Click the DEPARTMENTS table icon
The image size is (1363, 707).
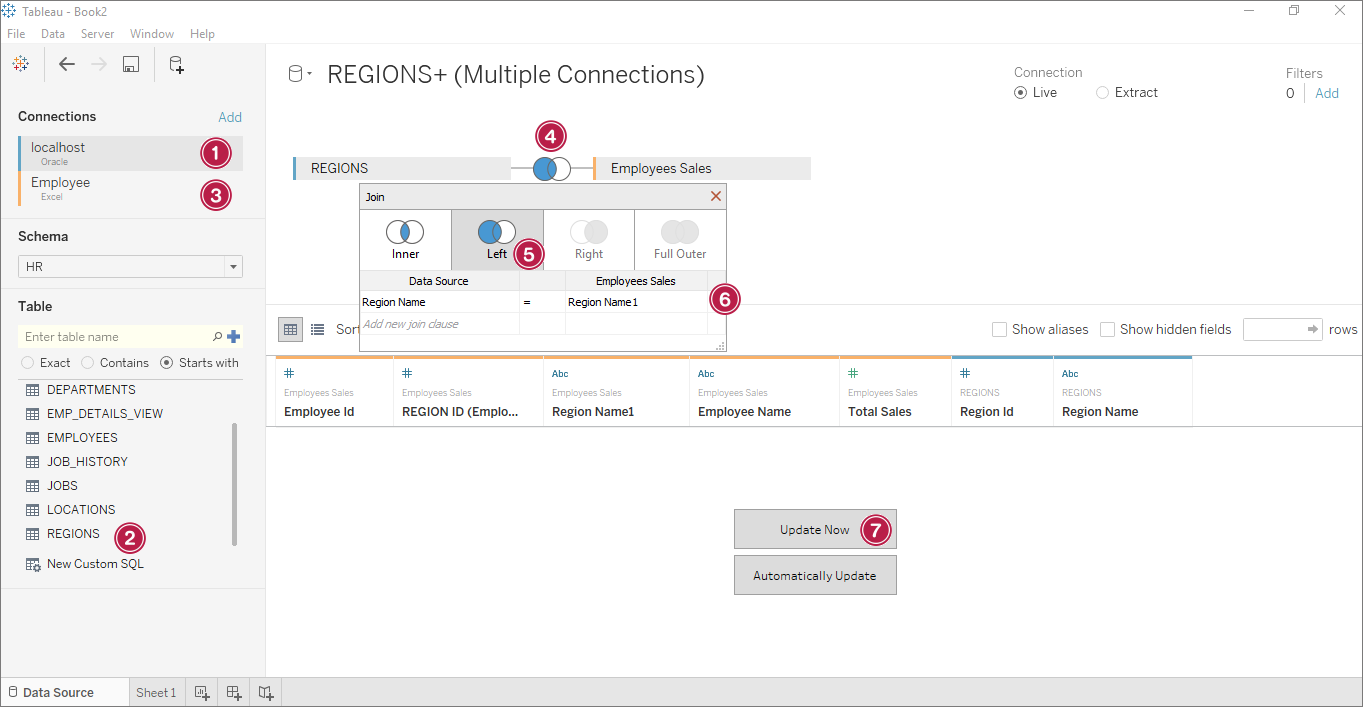pos(32,390)
